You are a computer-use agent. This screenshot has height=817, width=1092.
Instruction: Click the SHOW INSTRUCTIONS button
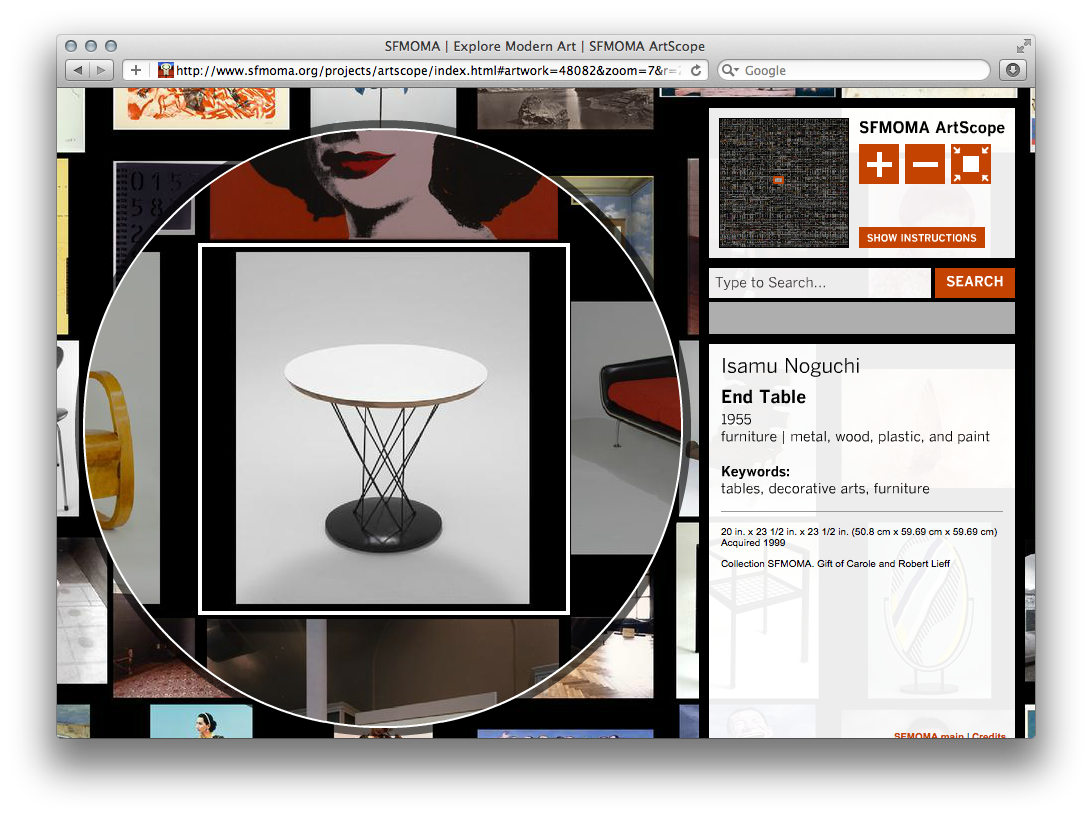point(922,238)
